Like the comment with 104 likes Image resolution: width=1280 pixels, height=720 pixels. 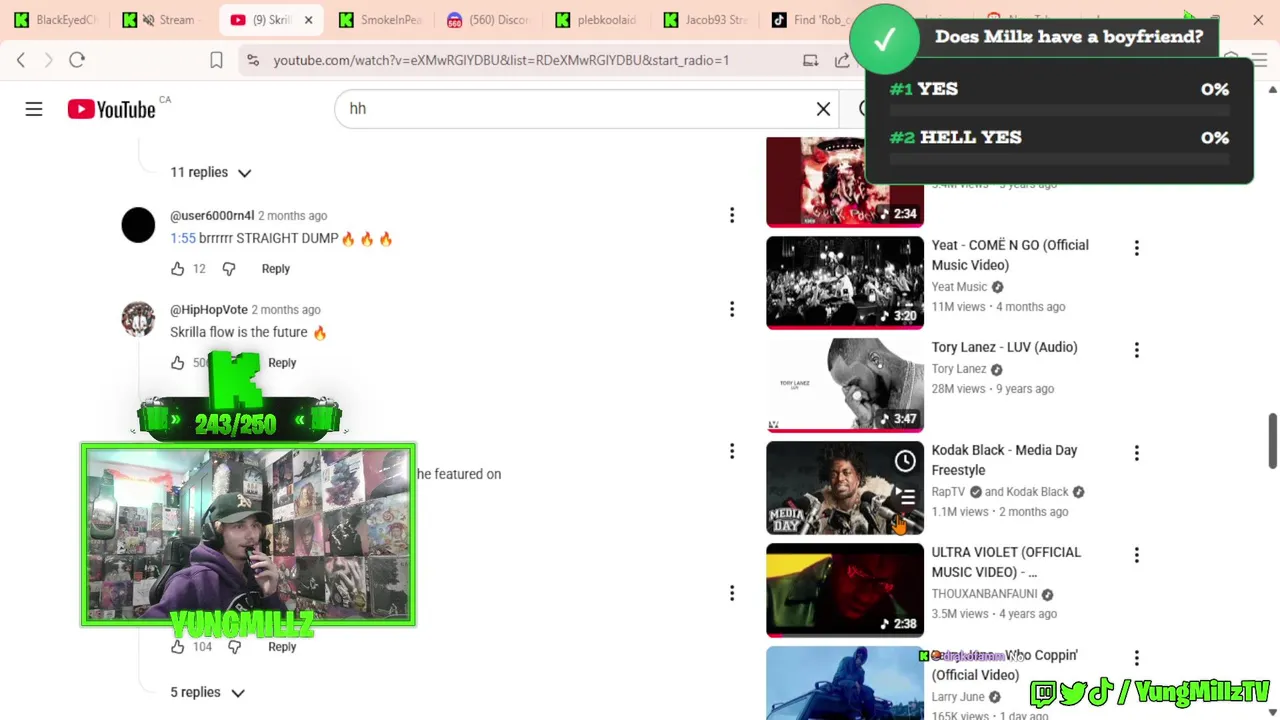(x=178, y=646)
